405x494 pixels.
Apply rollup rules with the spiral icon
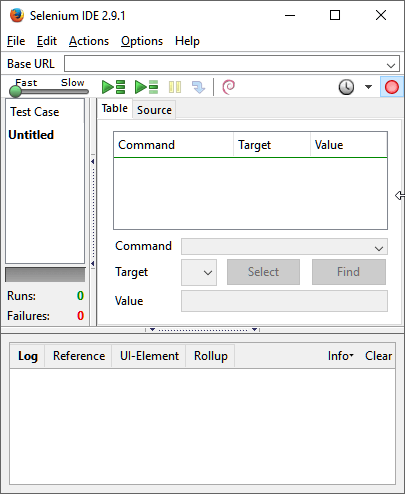229,87
